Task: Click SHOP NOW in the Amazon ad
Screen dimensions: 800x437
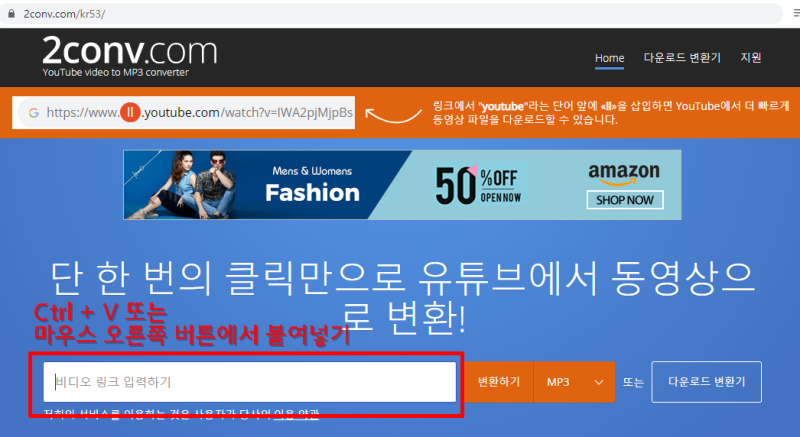Action: [624, 200]
